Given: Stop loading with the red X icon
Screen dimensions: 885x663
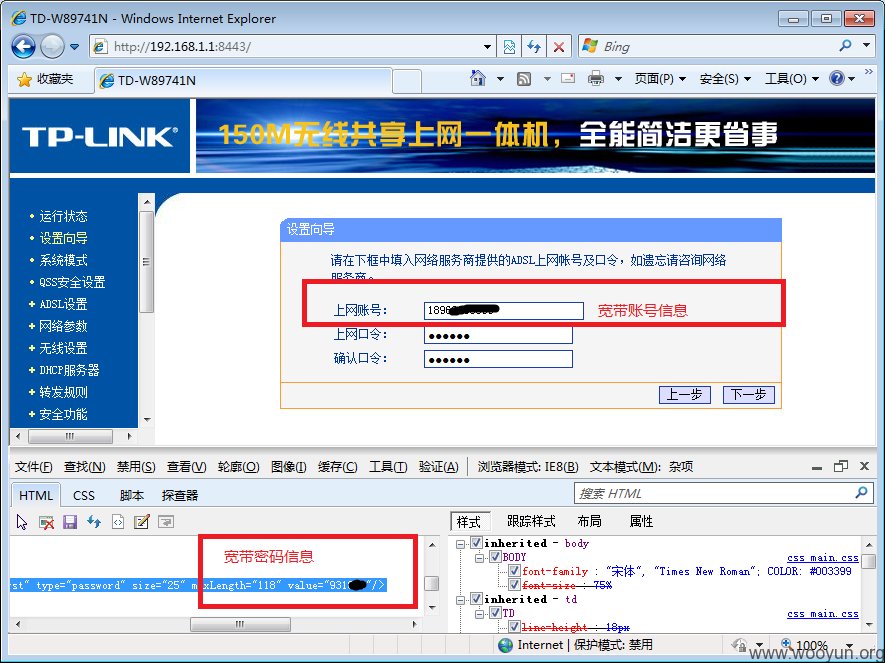Looking at the screenshot, I should click(x=559, y=47).
